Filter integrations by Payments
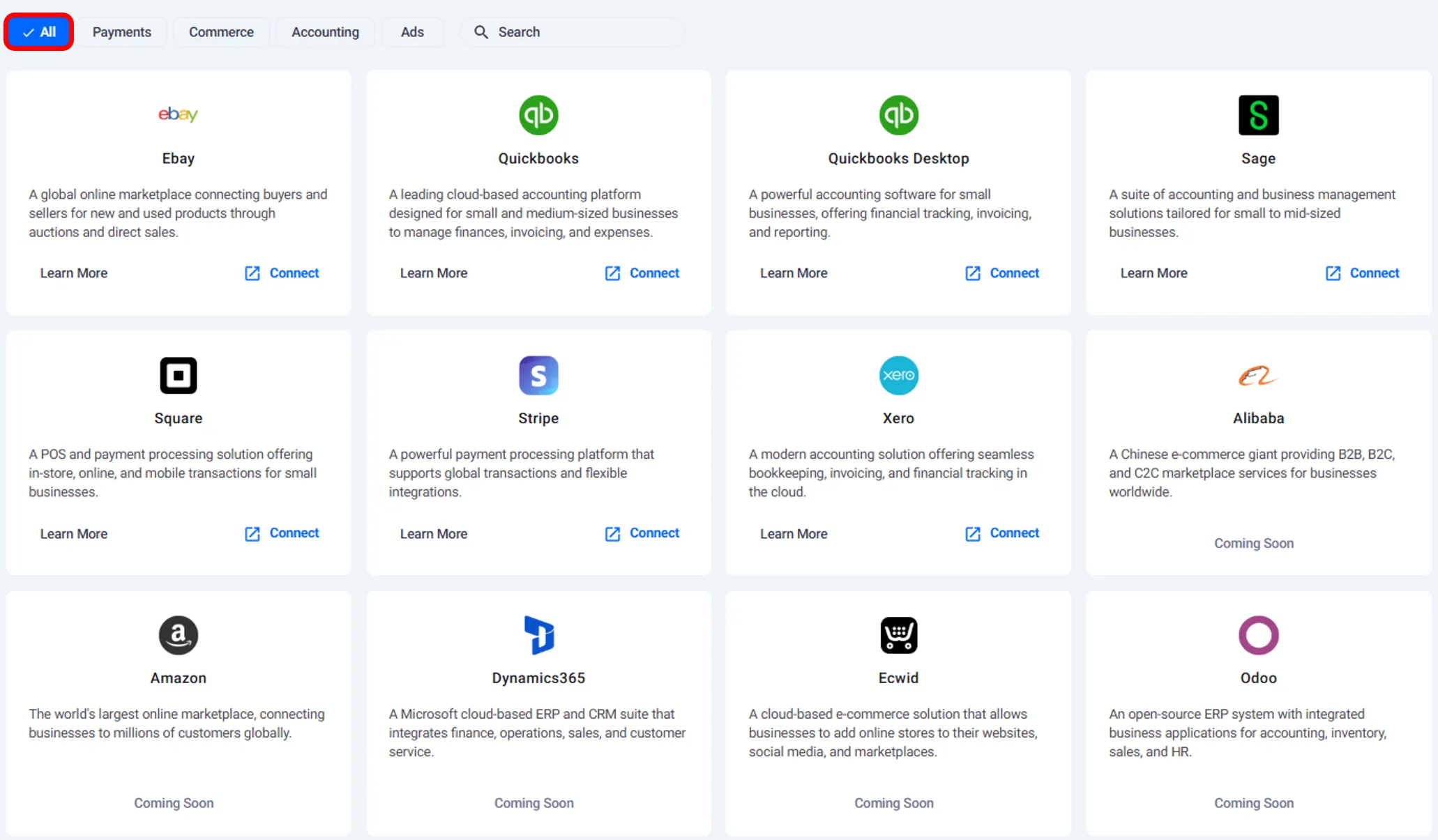This screenshot has height=840, width=1438. point(121,32)
